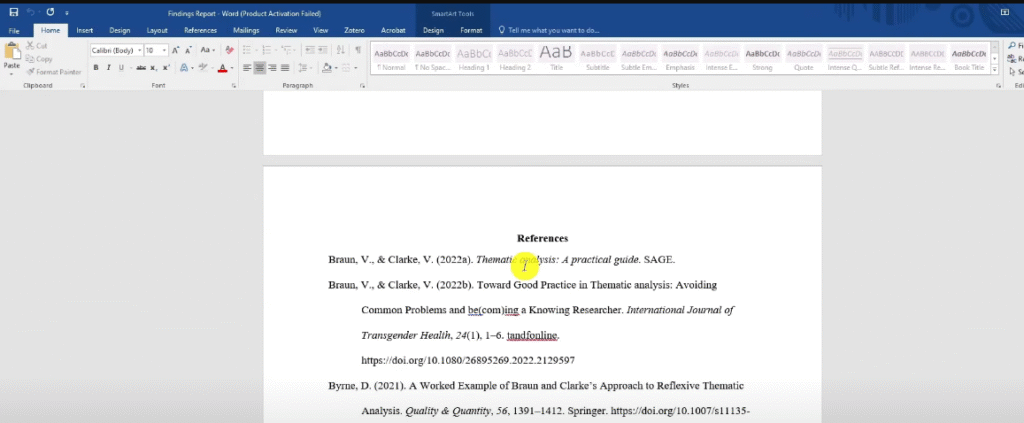
Task: Cut the selected text
Action: tap(37, 46)
